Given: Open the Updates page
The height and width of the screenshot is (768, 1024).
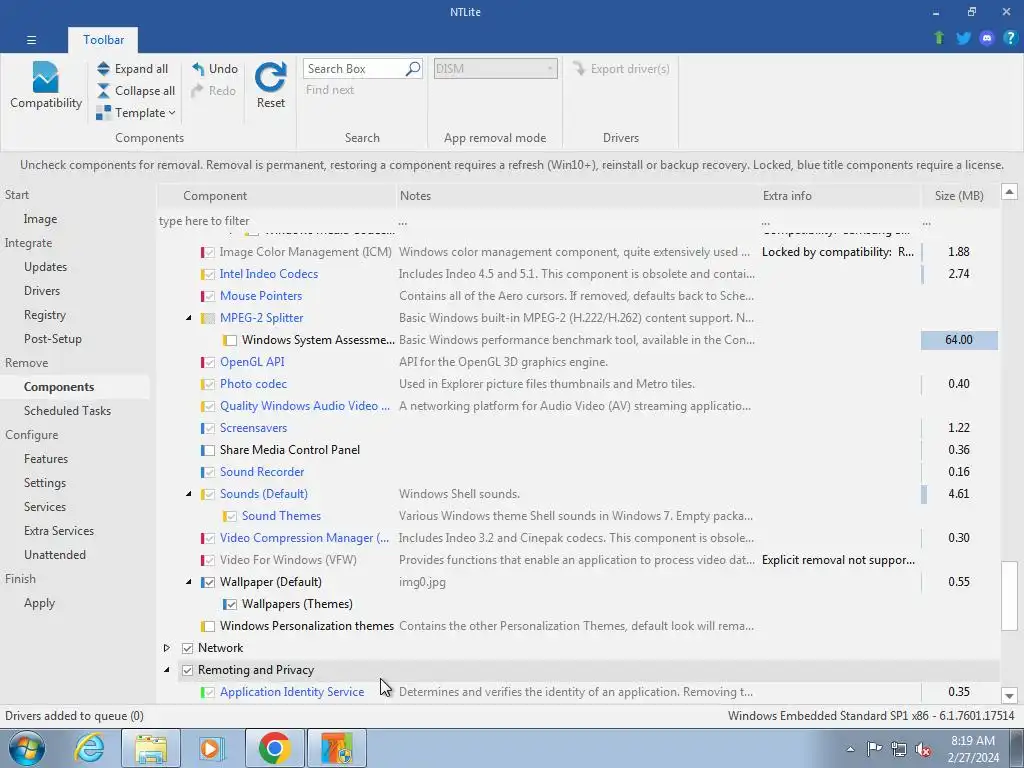Looking at the screenshot, I should click(46, 267).
